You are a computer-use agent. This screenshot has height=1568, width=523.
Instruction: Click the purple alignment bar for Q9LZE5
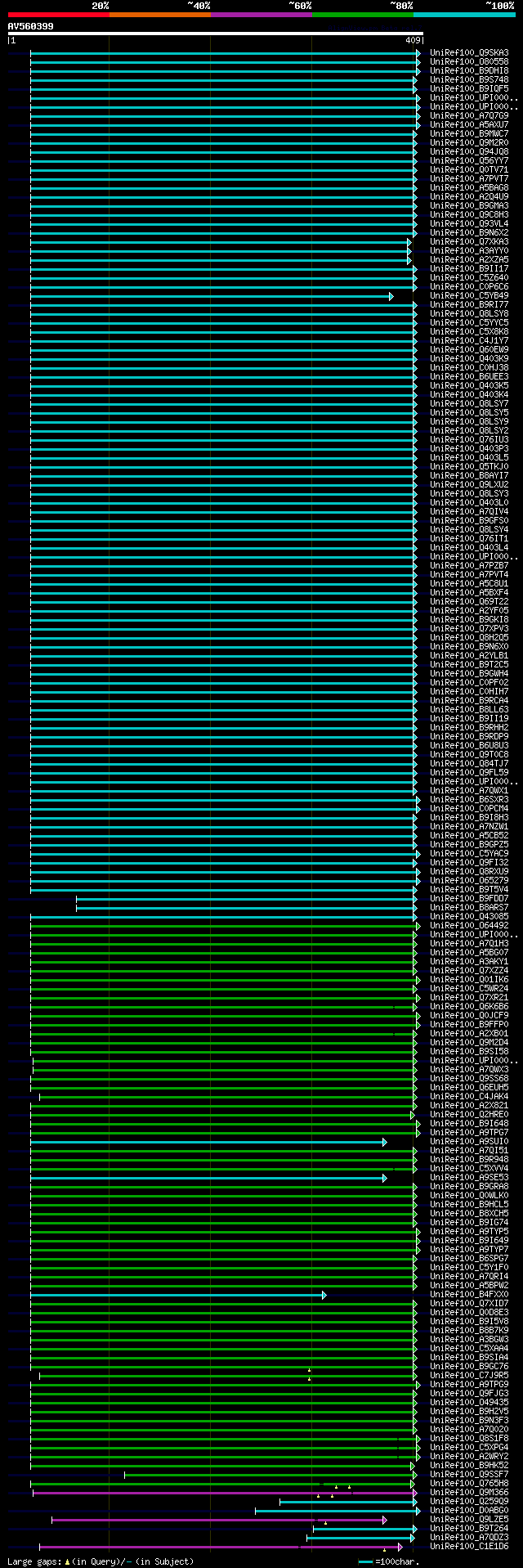point(219,1520)
